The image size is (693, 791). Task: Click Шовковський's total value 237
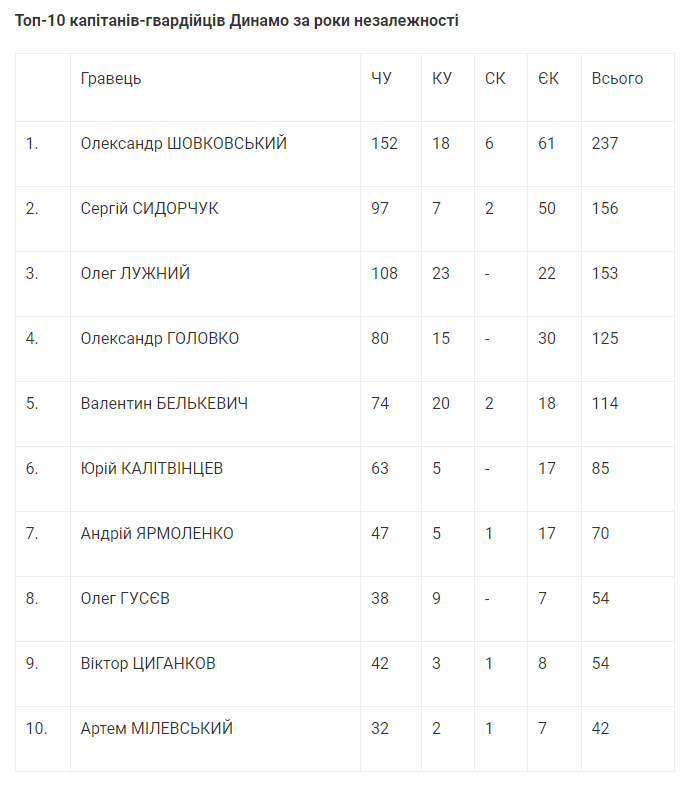pos(605,144)
